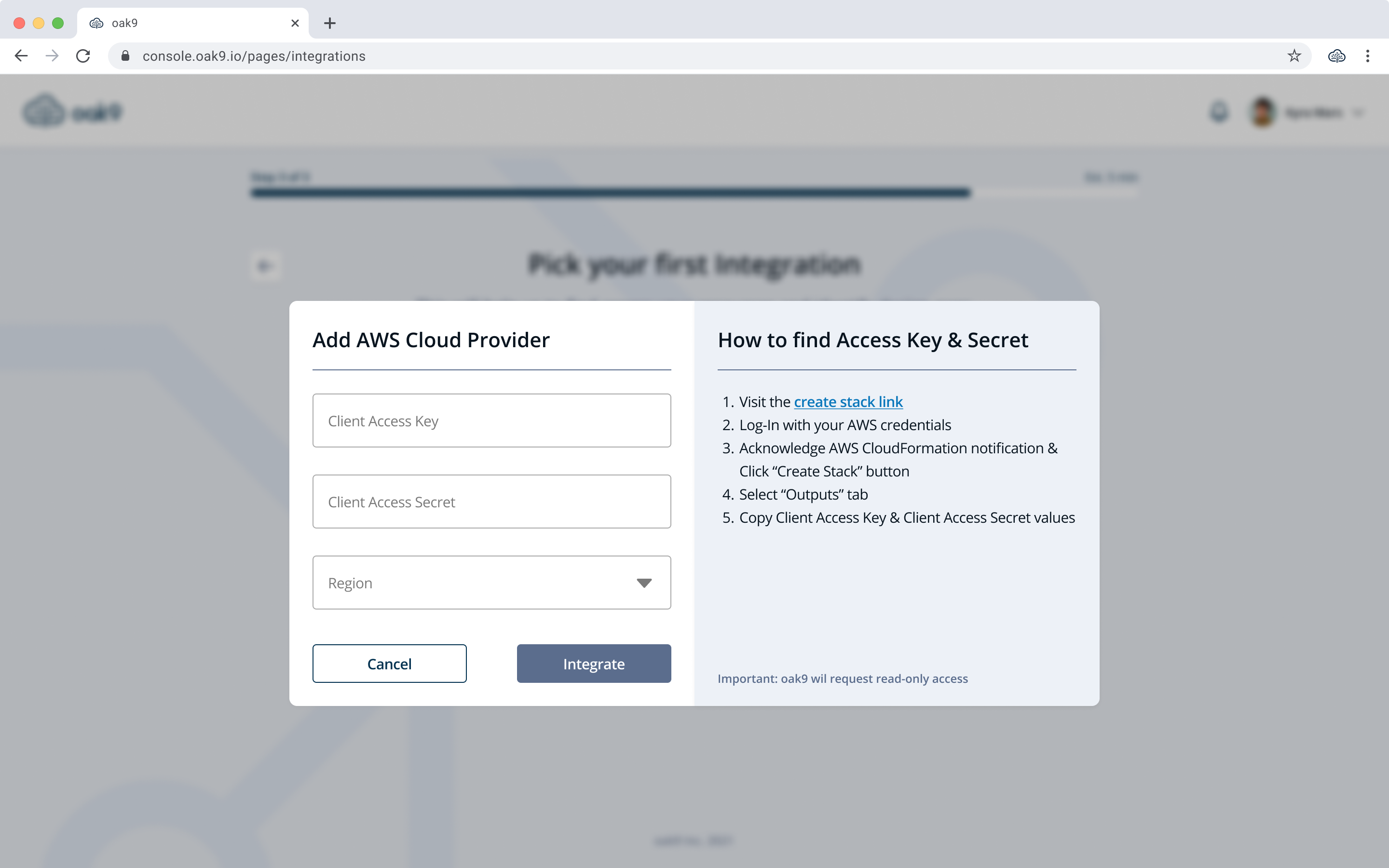Click the browser forward arrow
The image size is (1389, 868).
[52, 55]
